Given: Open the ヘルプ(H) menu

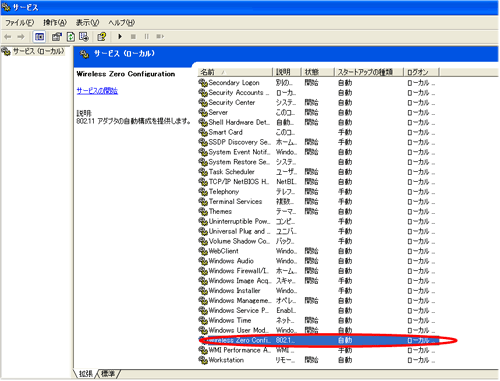Looking at the screenshot, I should (x=121, y=23).
